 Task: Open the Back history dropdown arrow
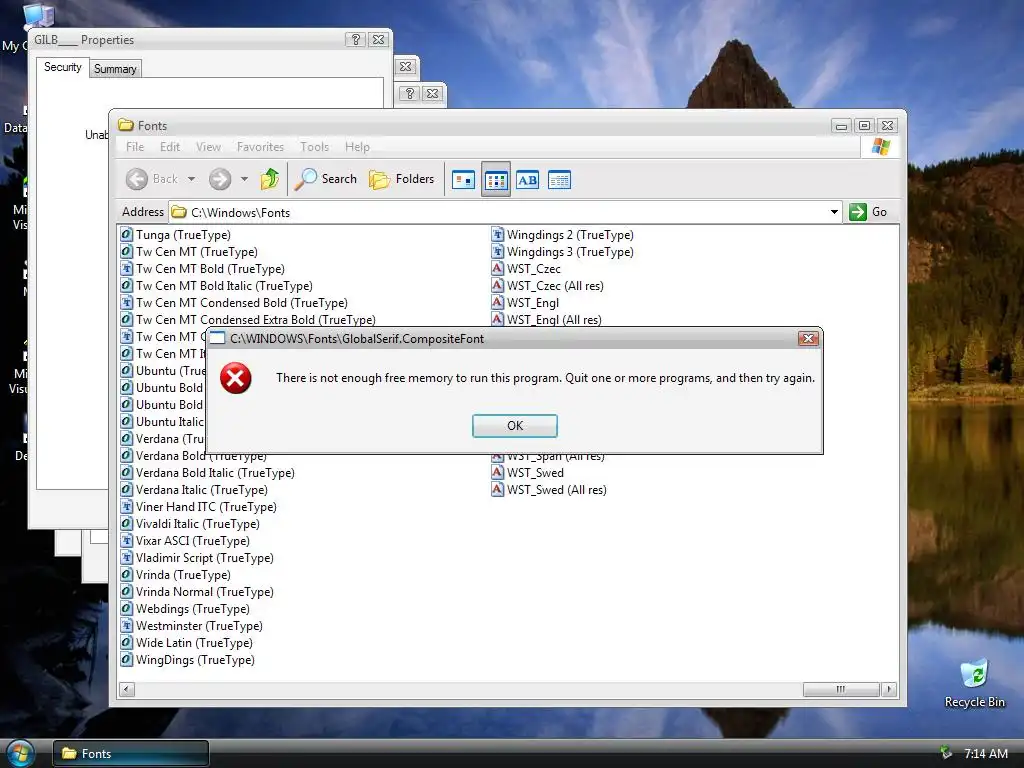click(191, 179)
